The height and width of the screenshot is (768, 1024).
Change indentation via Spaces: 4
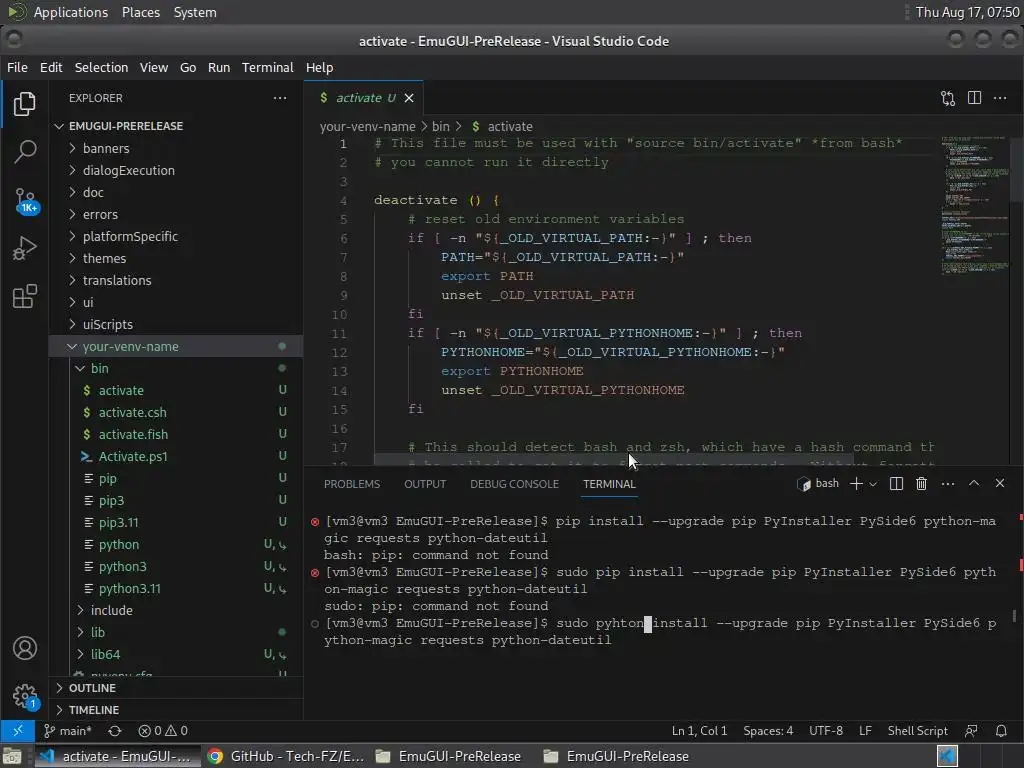(x=768, y=731)
